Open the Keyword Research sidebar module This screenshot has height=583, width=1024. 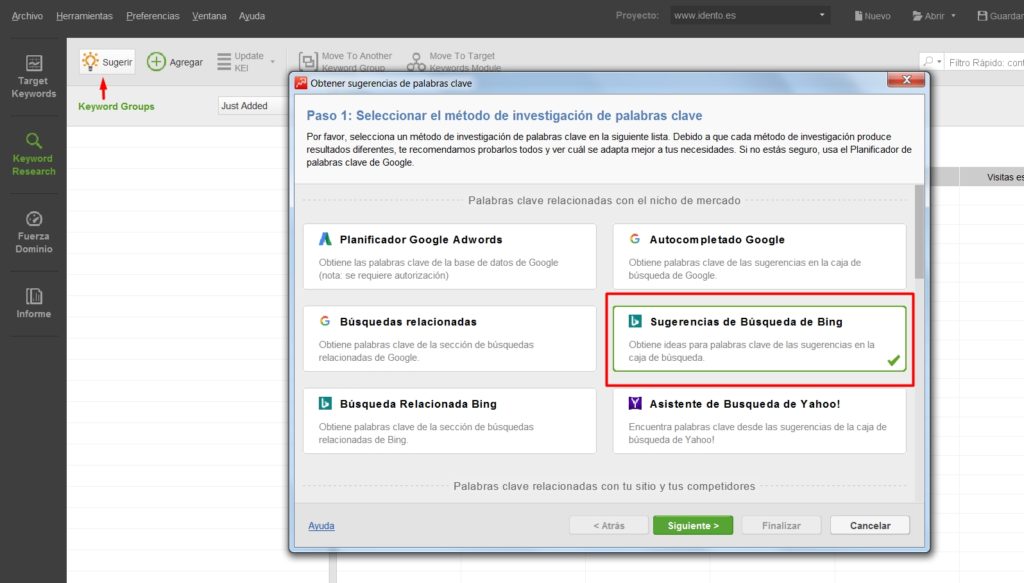coord(33,155)
